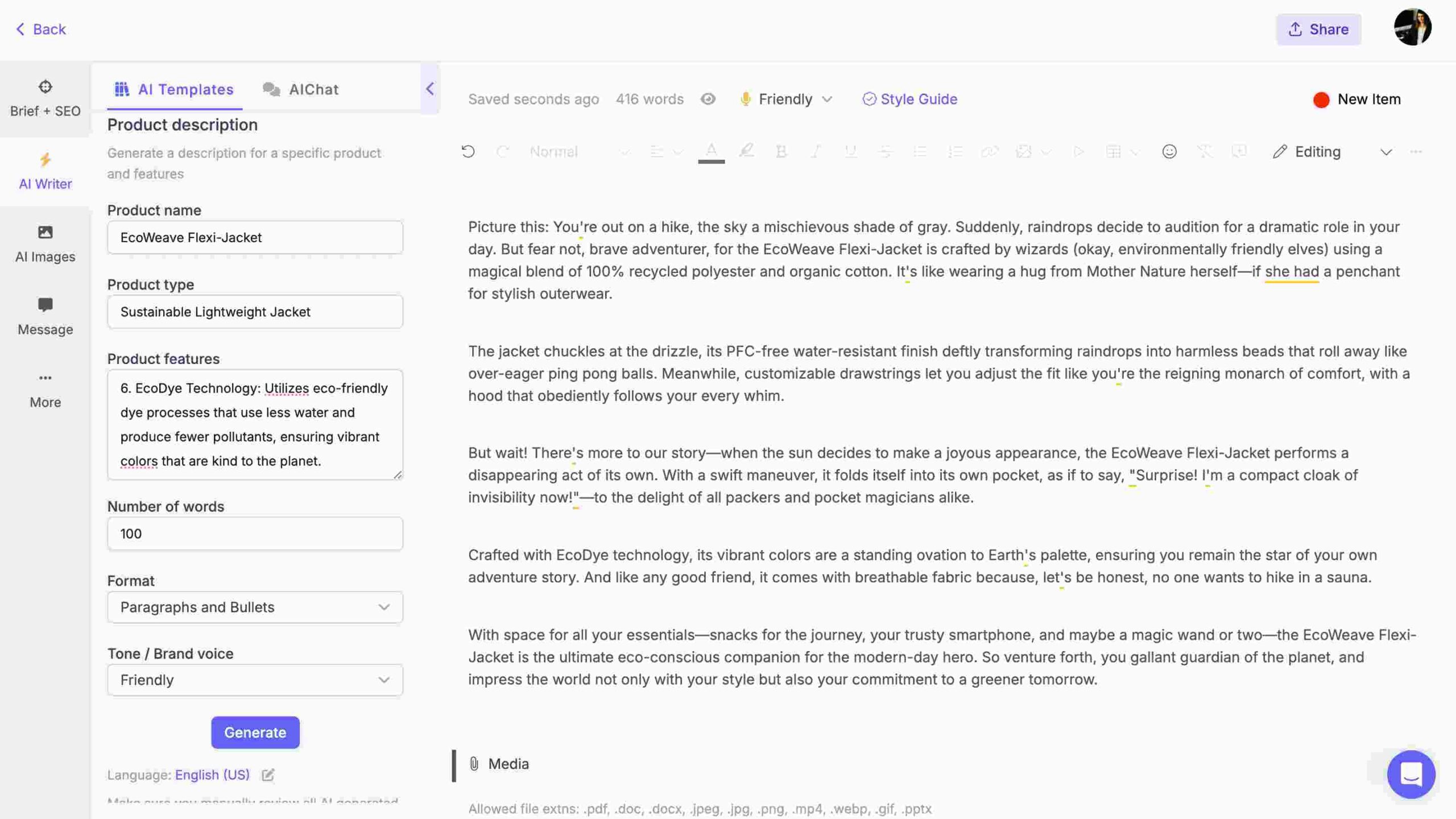Click the image/media insert icon
1456x819 pixels.
(1023, 151)
